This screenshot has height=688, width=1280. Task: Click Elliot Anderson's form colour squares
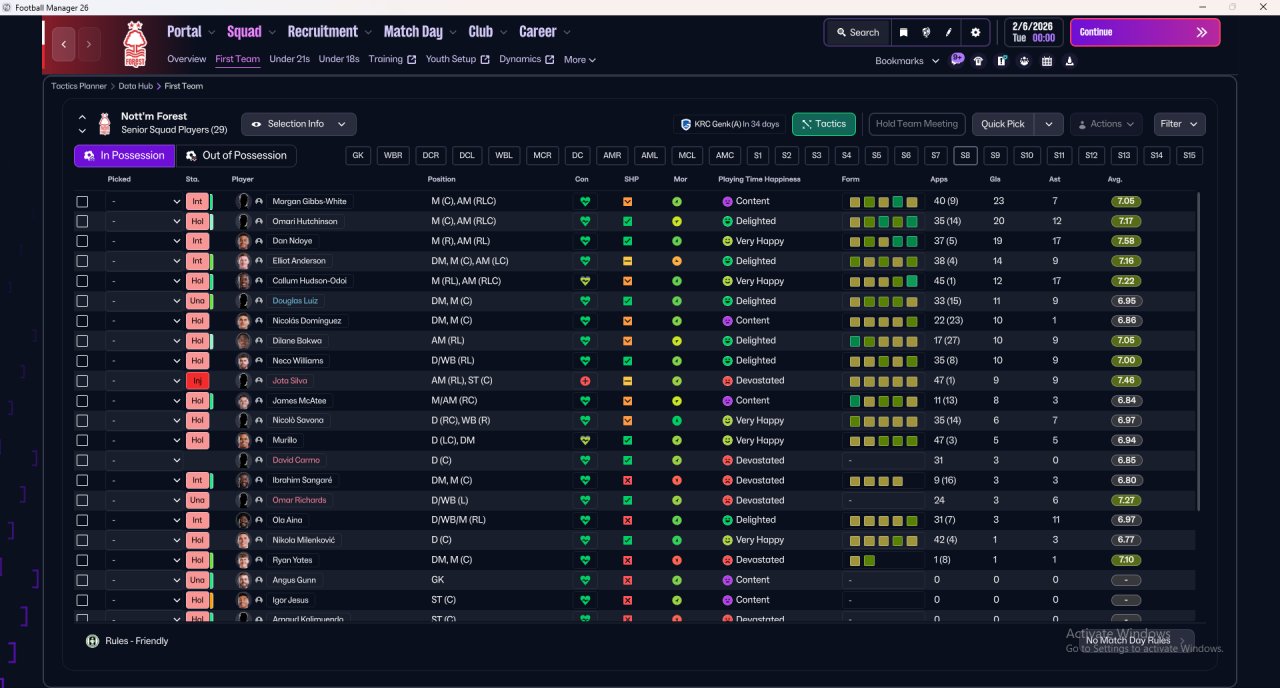click(883, 261)
